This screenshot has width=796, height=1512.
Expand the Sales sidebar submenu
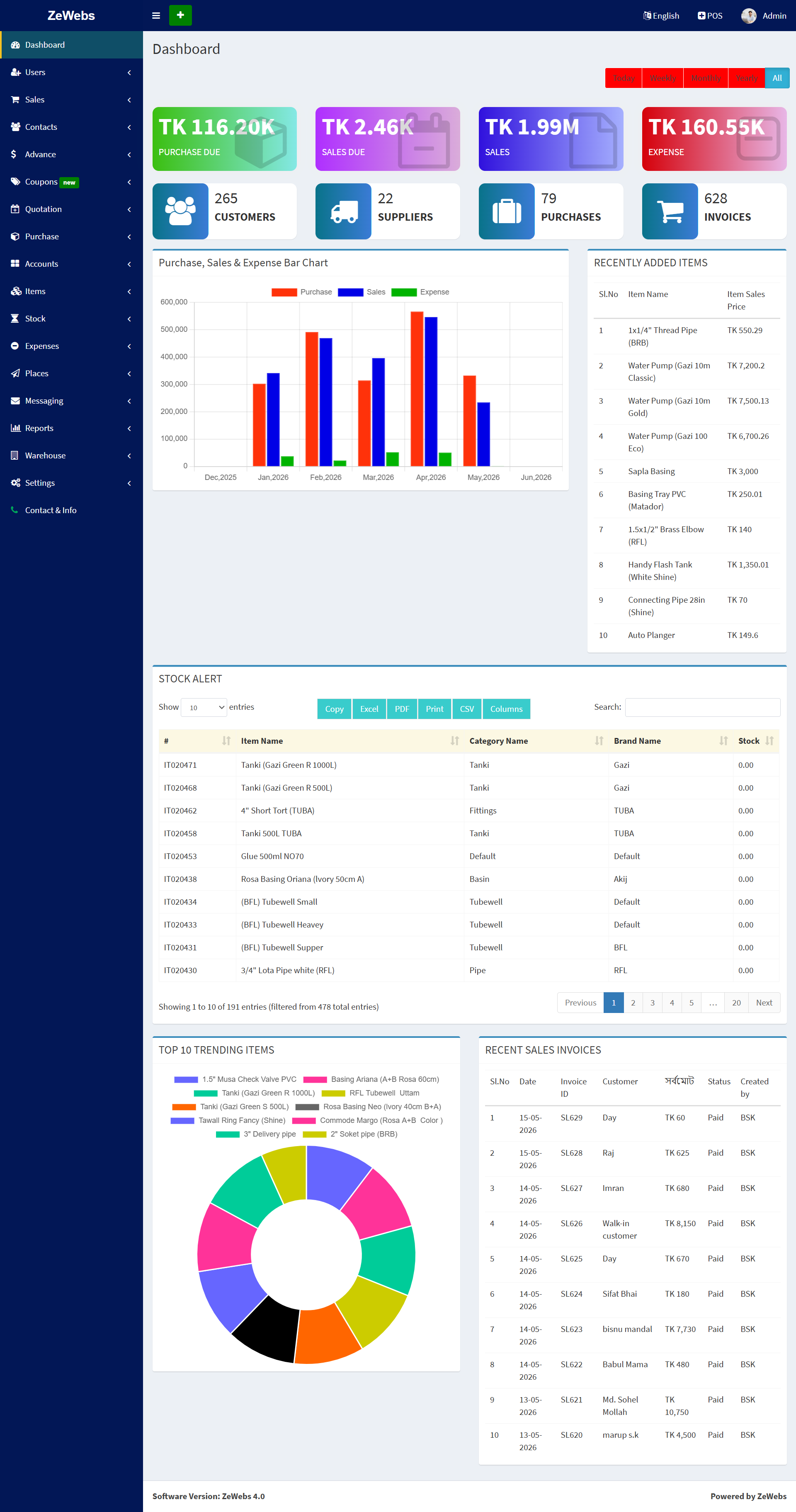(71, 100)
